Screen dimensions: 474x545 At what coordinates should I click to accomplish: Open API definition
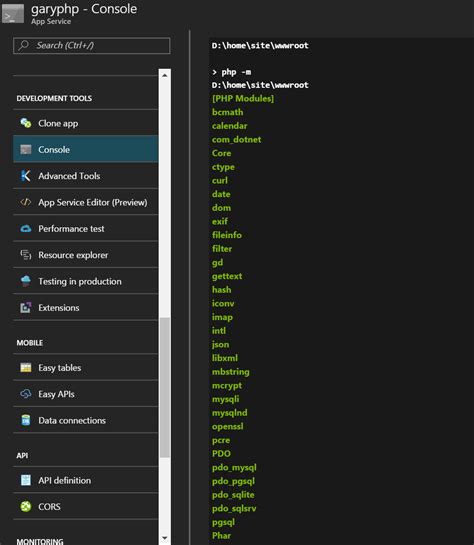coord(85,480)
